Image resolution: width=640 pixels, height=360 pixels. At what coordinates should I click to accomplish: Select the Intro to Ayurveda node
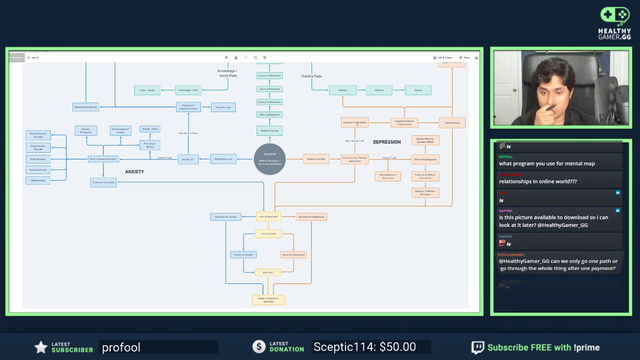pyautogui.click(x=268, y=217)
